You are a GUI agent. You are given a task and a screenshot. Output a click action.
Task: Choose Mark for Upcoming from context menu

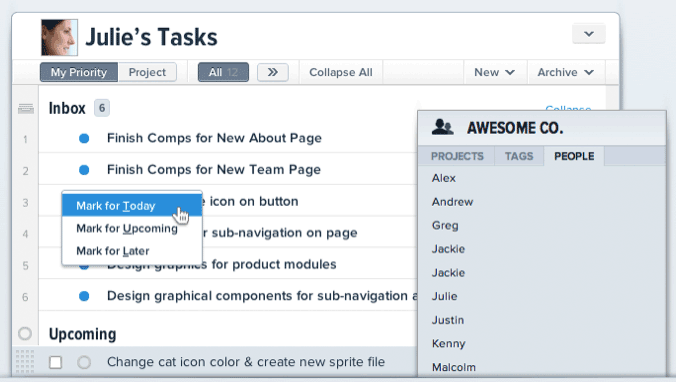[x=132, y=228]
